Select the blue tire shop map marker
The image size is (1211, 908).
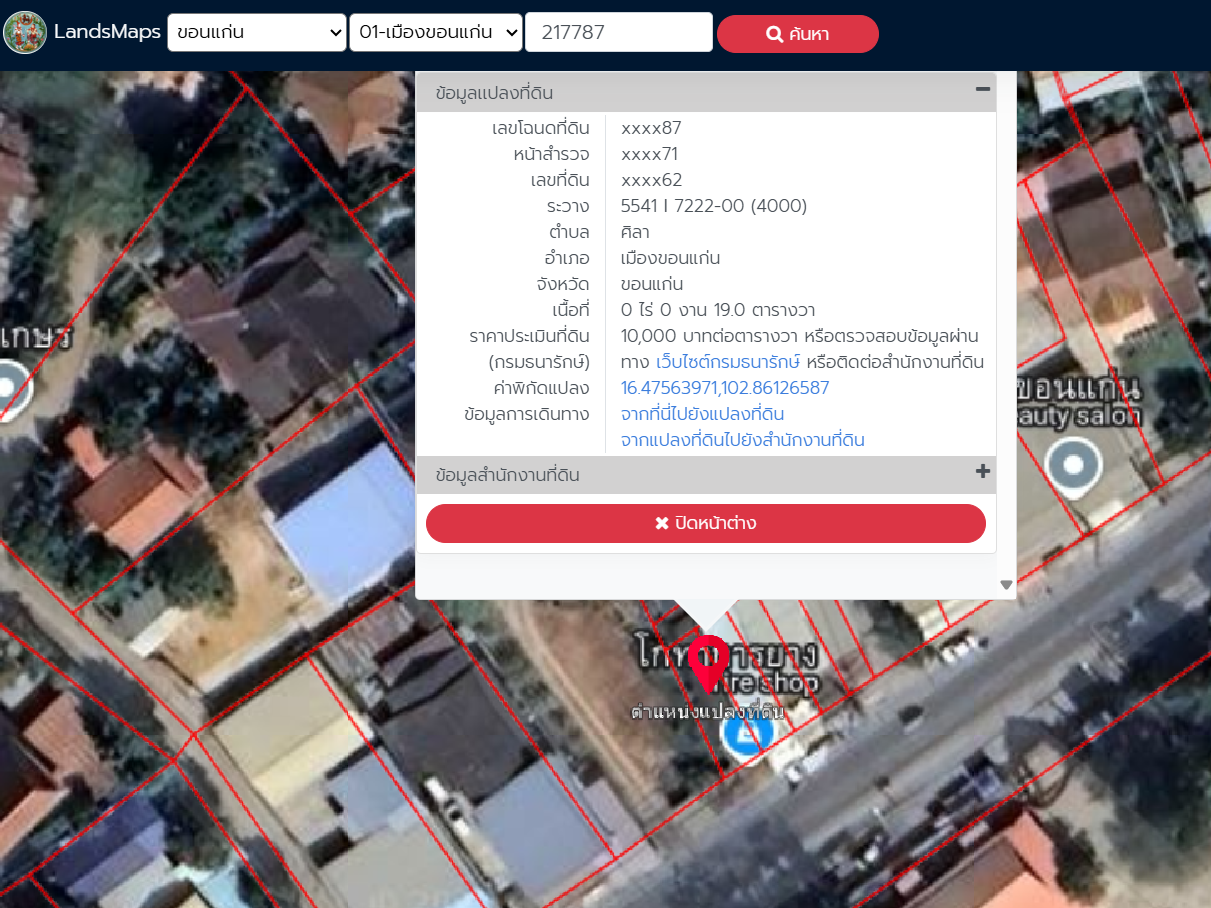coord(748,738)
